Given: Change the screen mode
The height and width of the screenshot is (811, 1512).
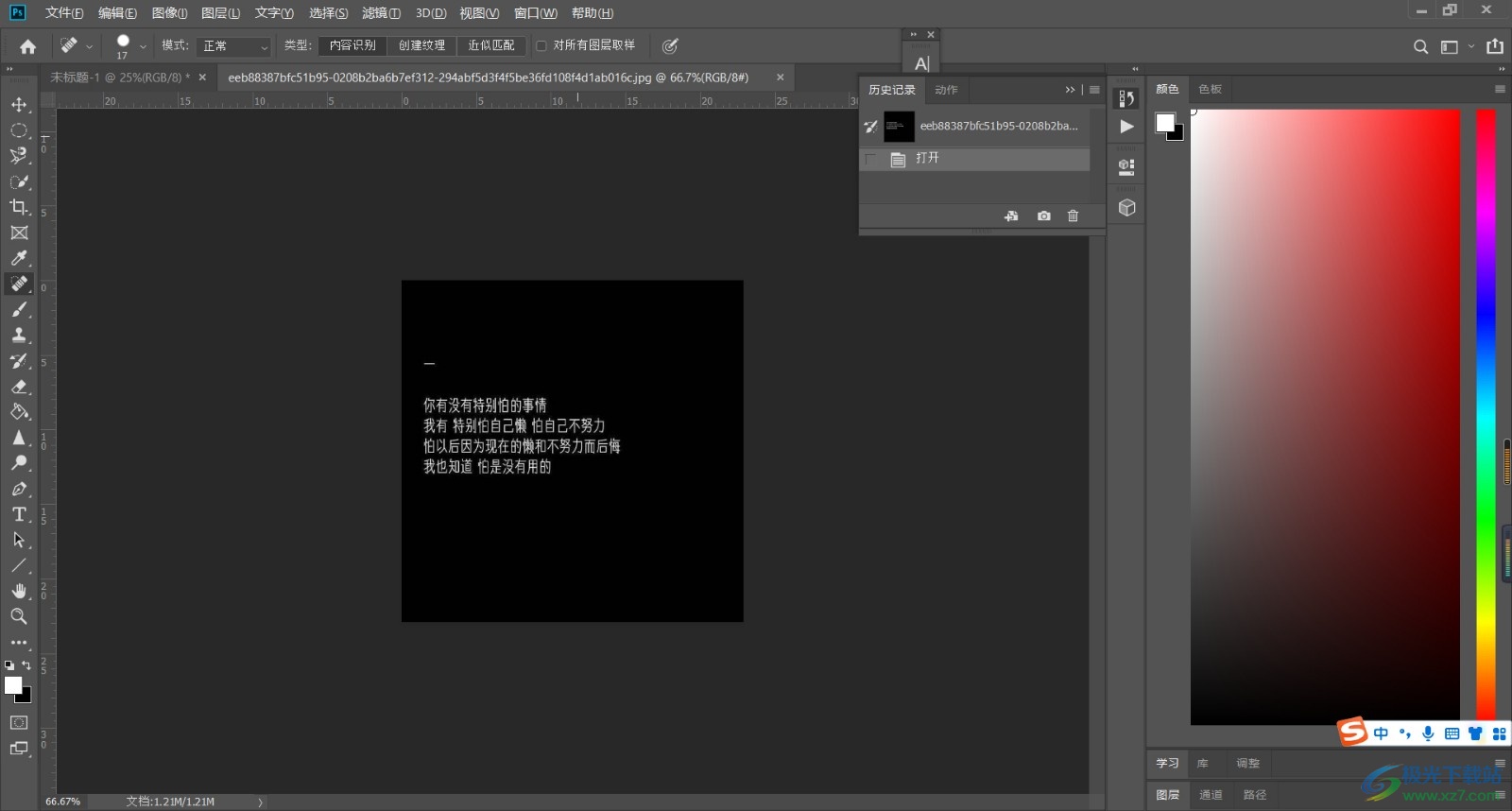Looking at the screenshot, I should 19,749.
